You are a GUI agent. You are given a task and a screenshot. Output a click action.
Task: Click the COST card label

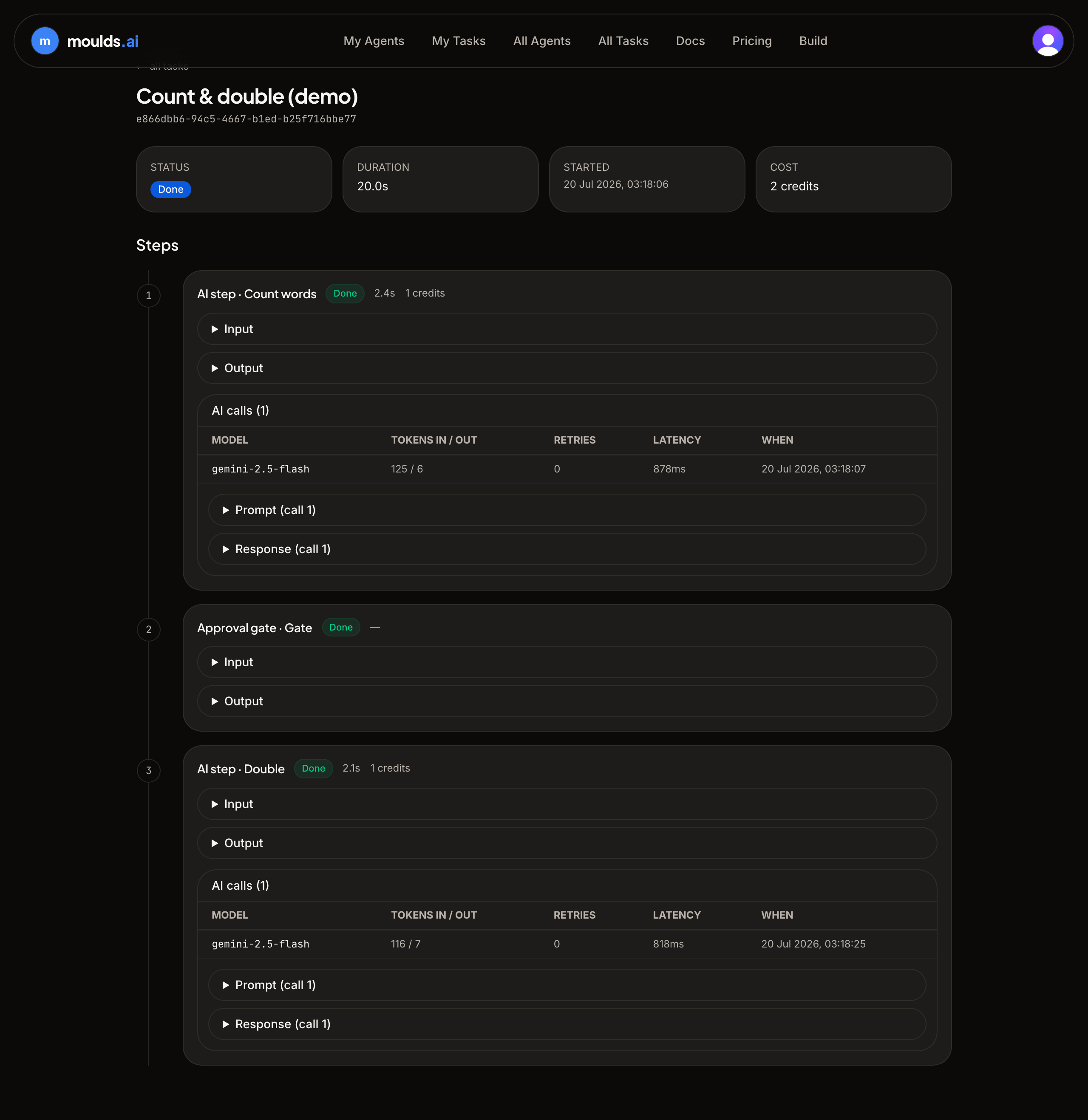[784, 167]
